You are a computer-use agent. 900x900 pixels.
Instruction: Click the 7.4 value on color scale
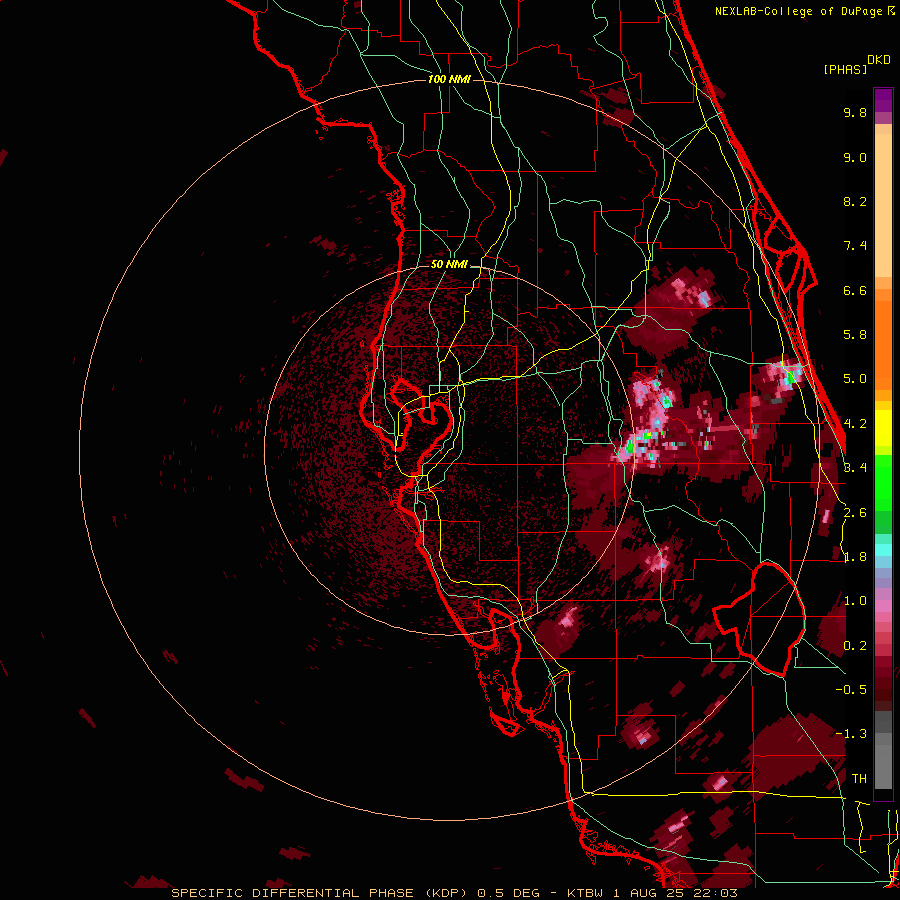pos(855,246)
